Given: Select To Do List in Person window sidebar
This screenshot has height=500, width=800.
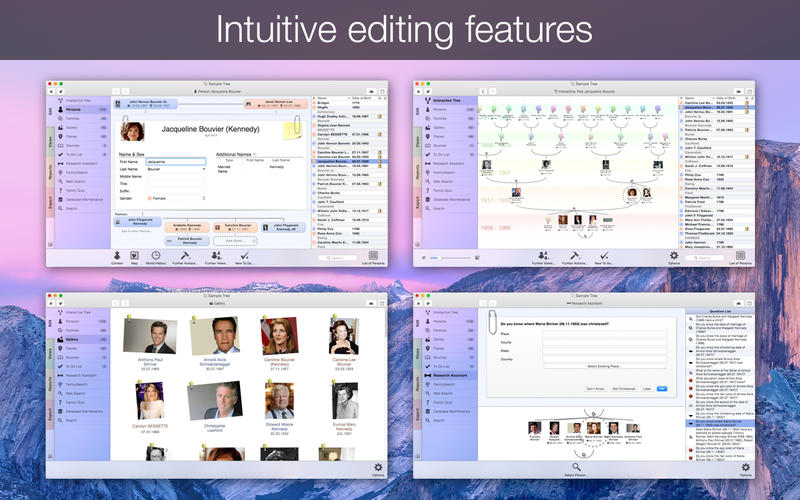Looking at the screenshot, I should (x=82, y=154).
